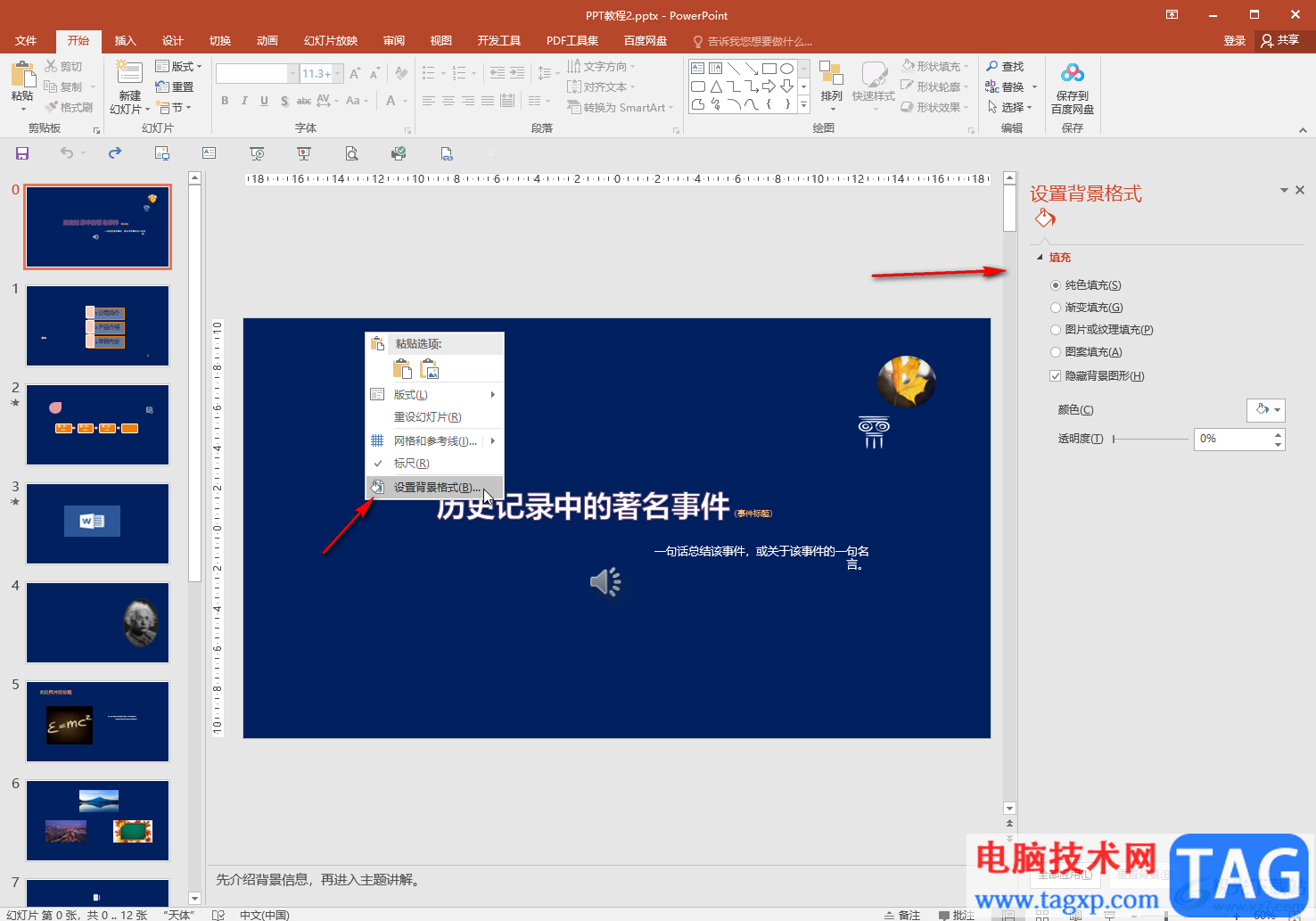The width and height of the screenshot is (1316, 921).
Task: Click the Format Painter brush
Action: [69, 107]
